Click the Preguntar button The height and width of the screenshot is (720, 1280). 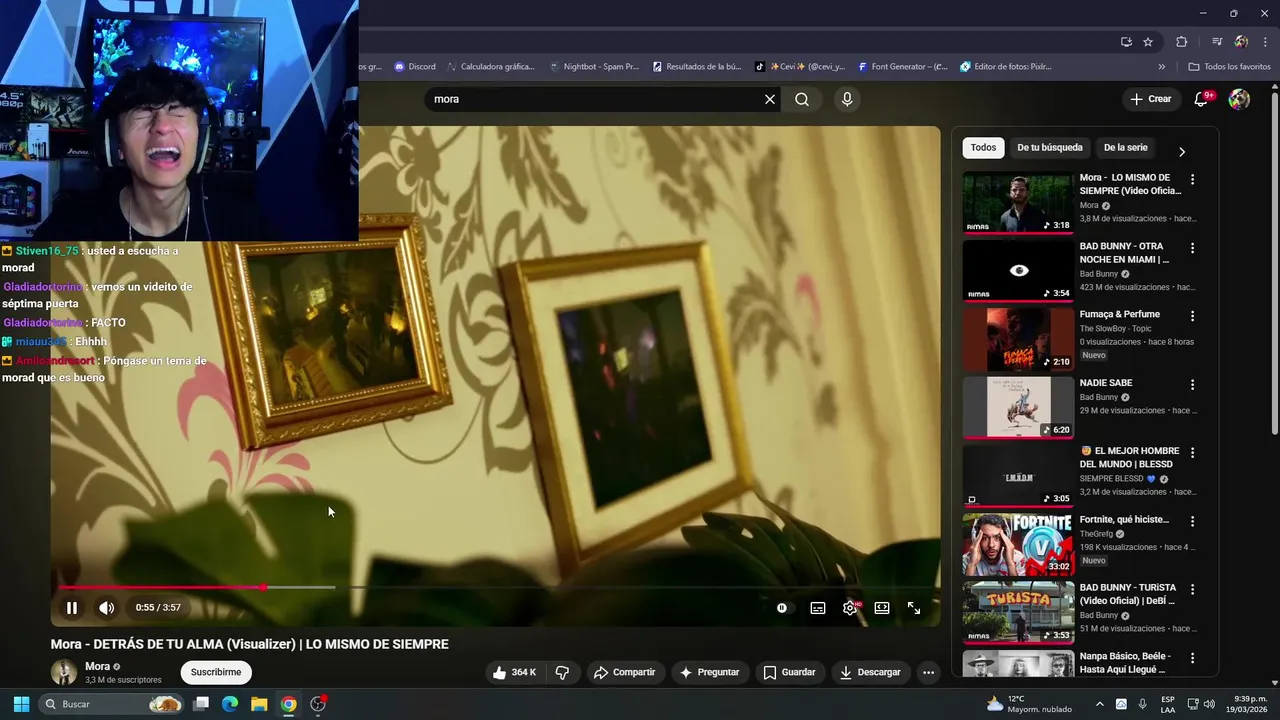[709, 672]
